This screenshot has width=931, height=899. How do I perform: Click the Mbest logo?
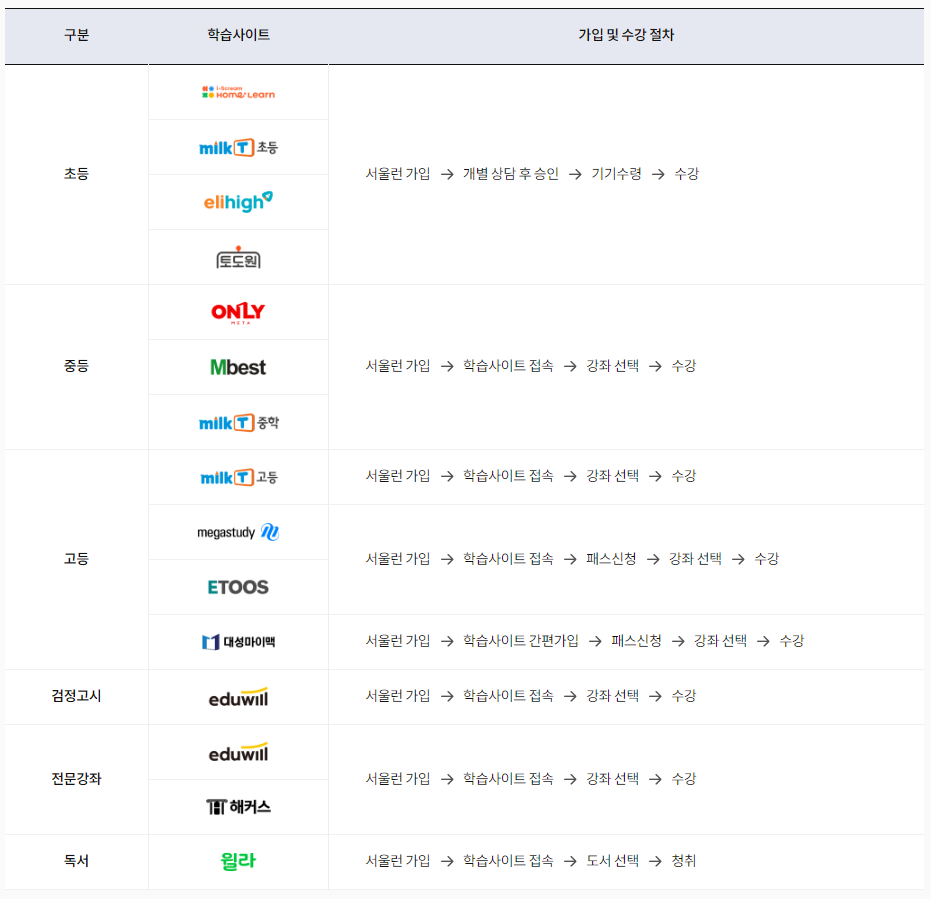click(x=238, y=366)
